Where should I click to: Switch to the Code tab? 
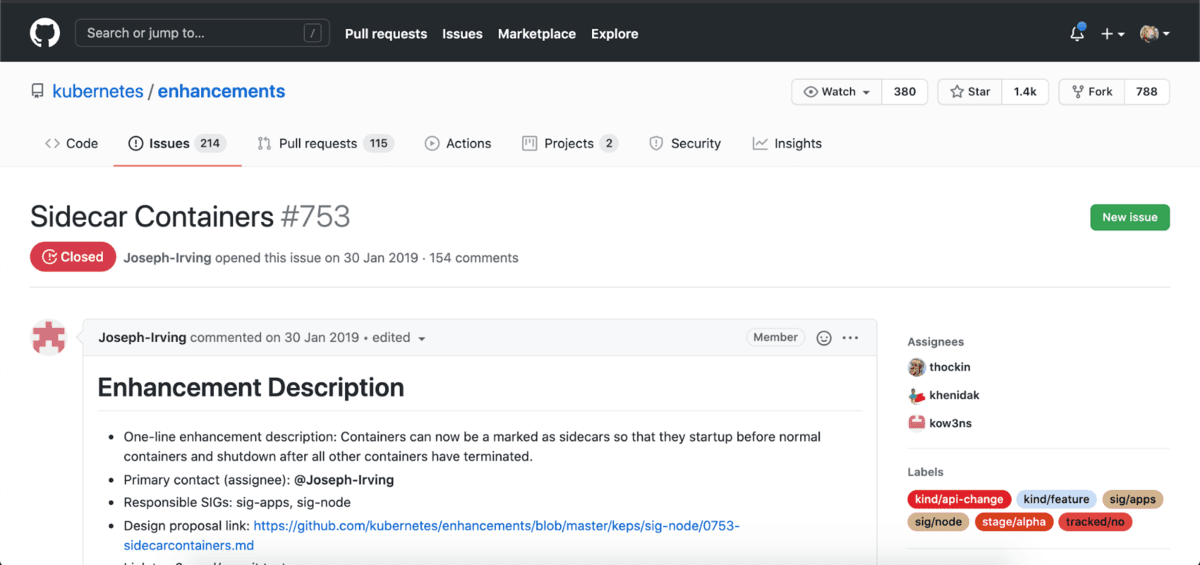click(x=71, y=143)
